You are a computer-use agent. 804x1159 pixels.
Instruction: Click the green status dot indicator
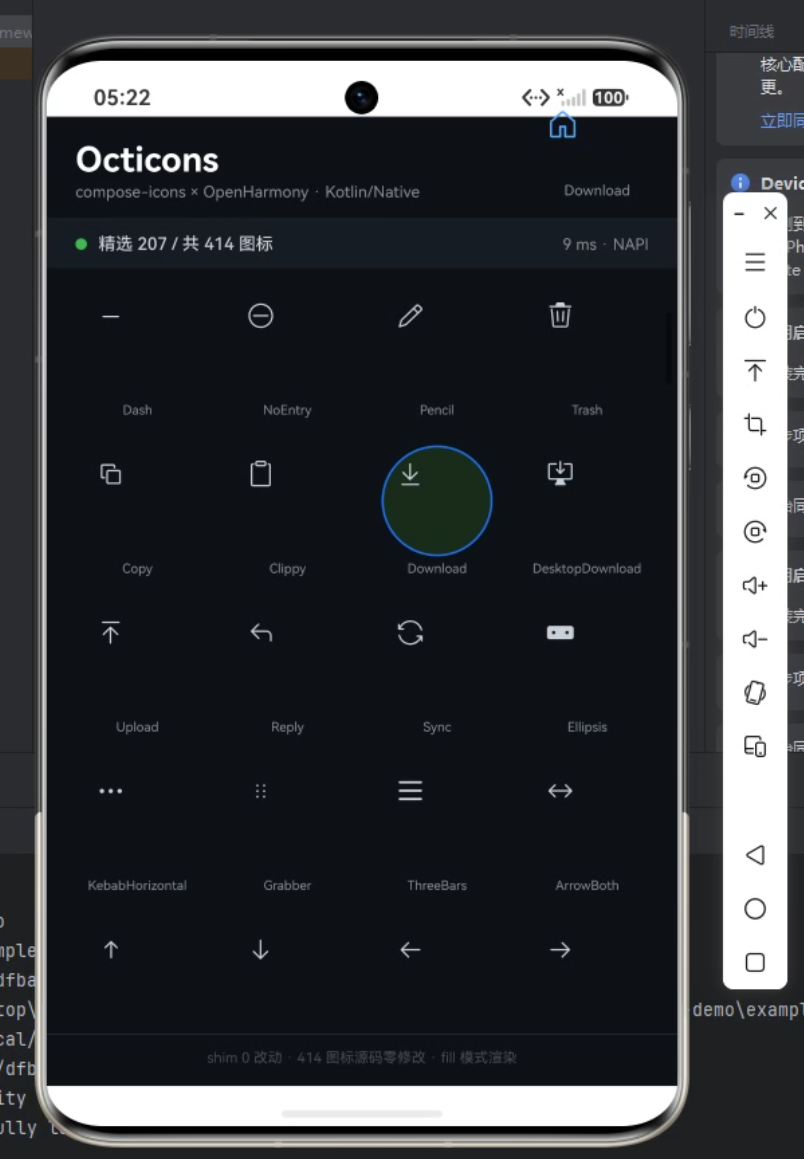click(81, 244)
